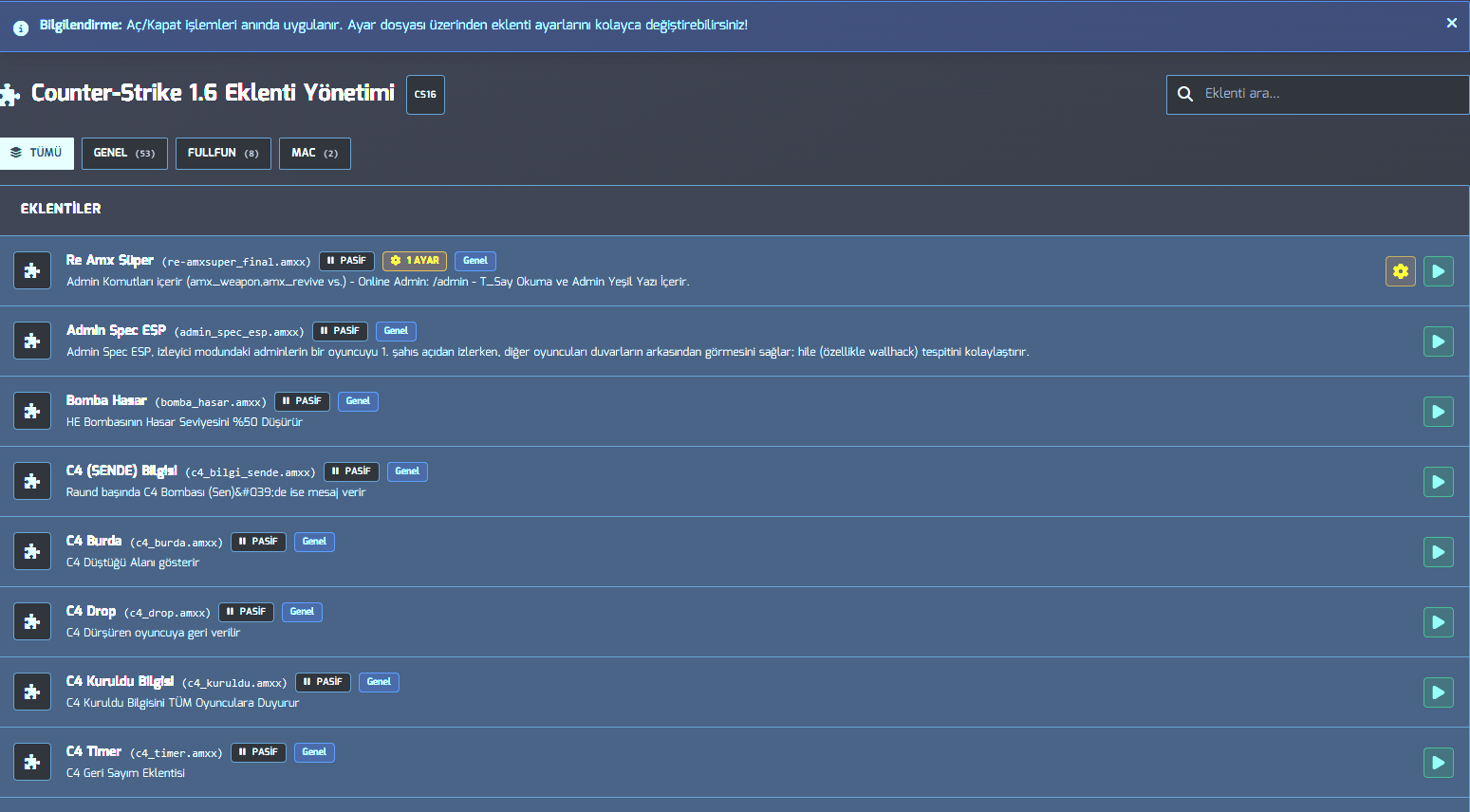Viewport: 1470px width, 812px height.
Task: Click the Eklenti ara search field
Action: (1318, 94)
